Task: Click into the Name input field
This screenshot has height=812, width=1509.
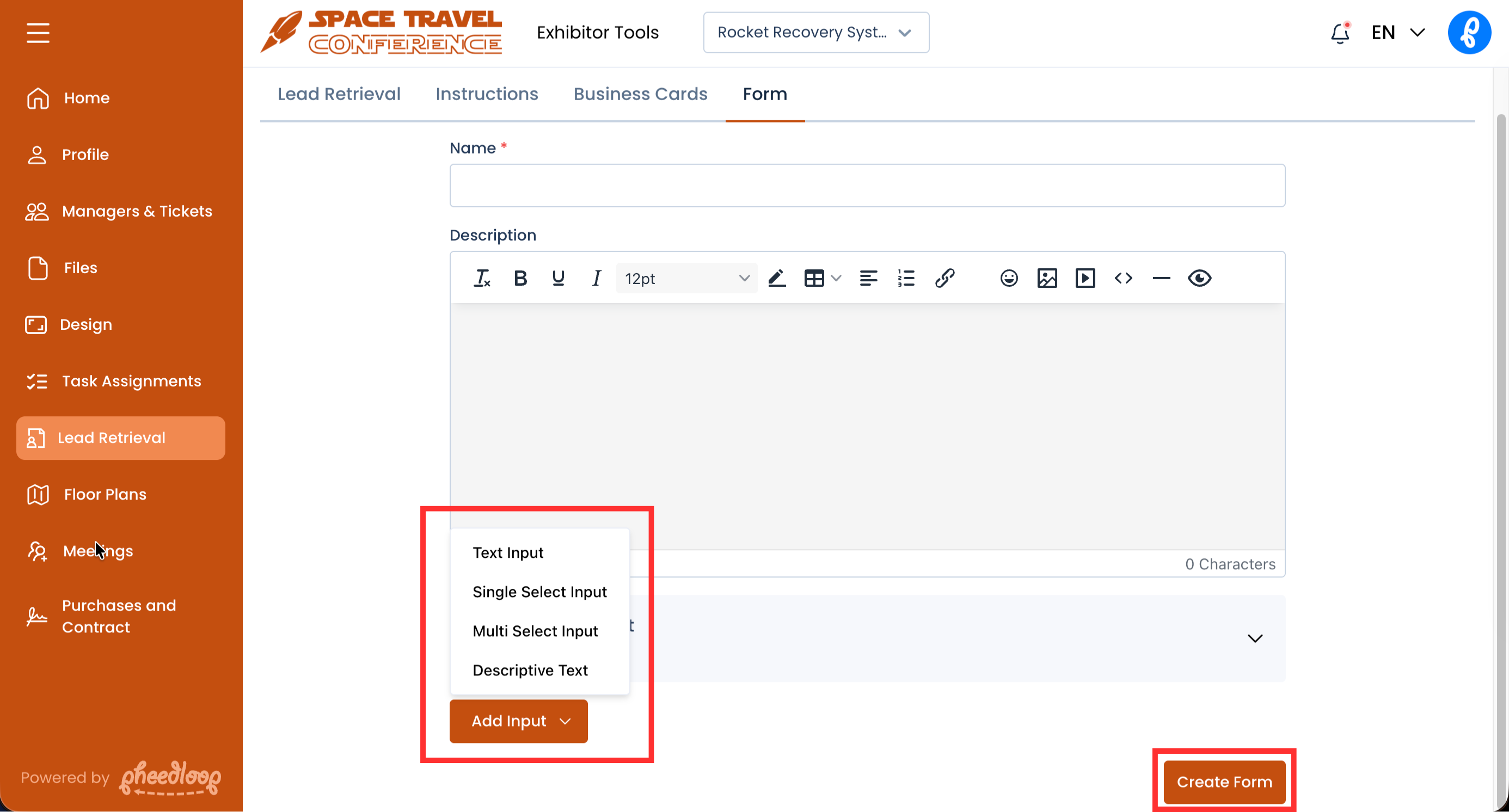Action: click(x=867, y=186)
